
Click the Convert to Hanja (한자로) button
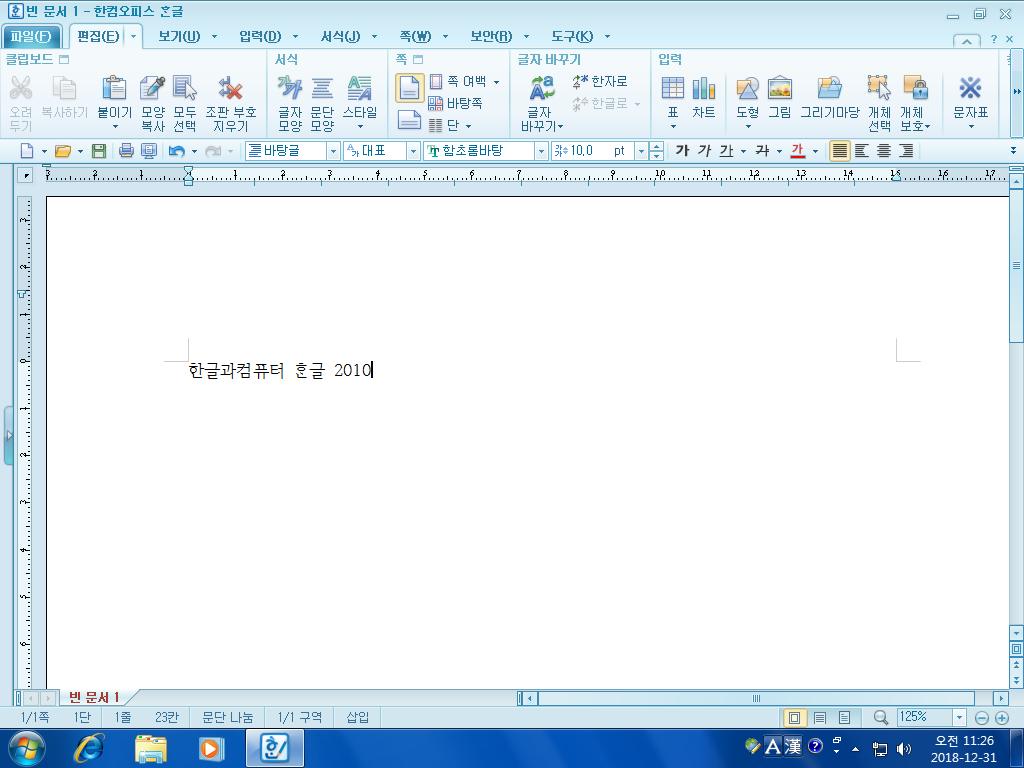coord(600,82)
